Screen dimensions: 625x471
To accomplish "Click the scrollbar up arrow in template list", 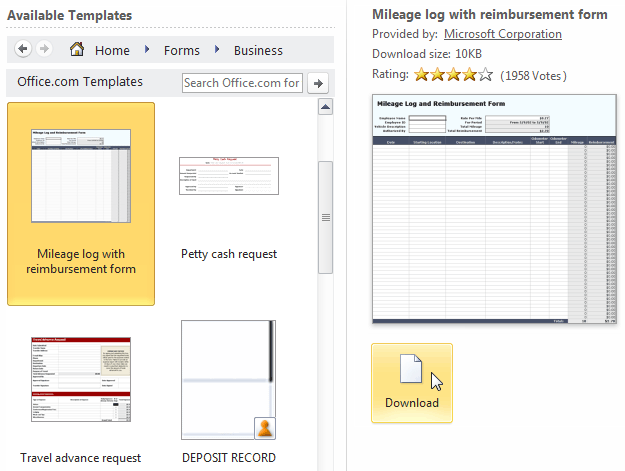I will point(325,106).
